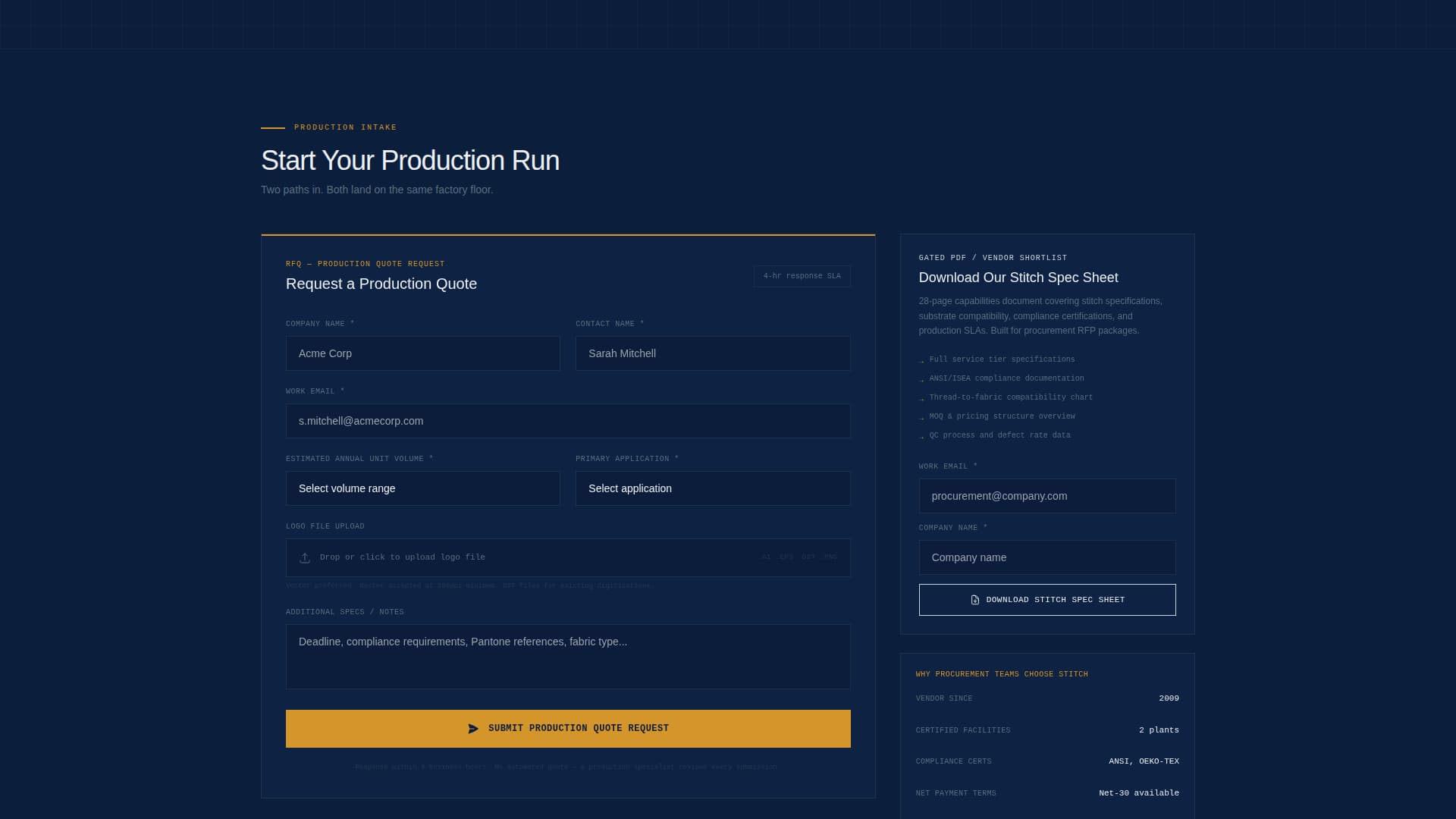
Task: Click the Work Email field with s.mitchell@acmecorp.com
Action: [x=568, y=421]
